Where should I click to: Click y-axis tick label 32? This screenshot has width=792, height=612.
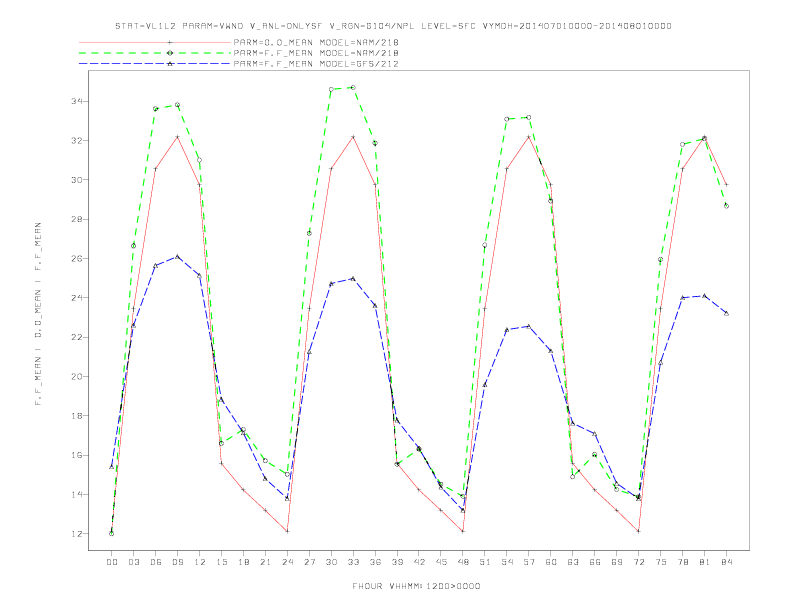[x=77, y=140]
